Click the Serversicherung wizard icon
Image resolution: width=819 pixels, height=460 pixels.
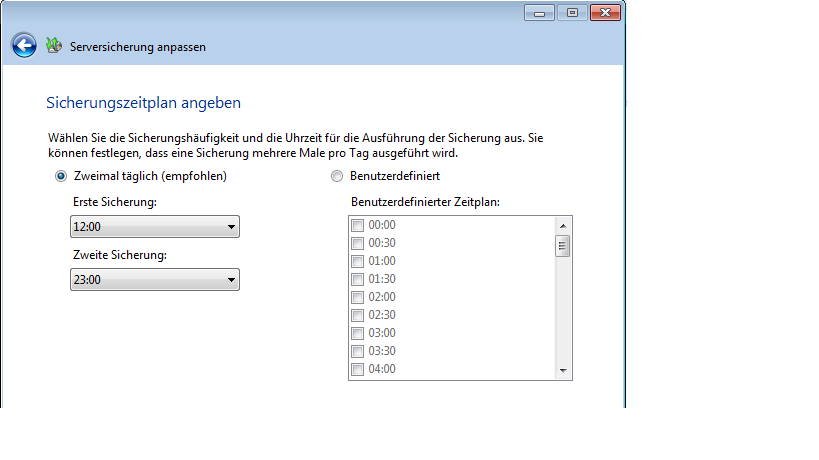54,46
